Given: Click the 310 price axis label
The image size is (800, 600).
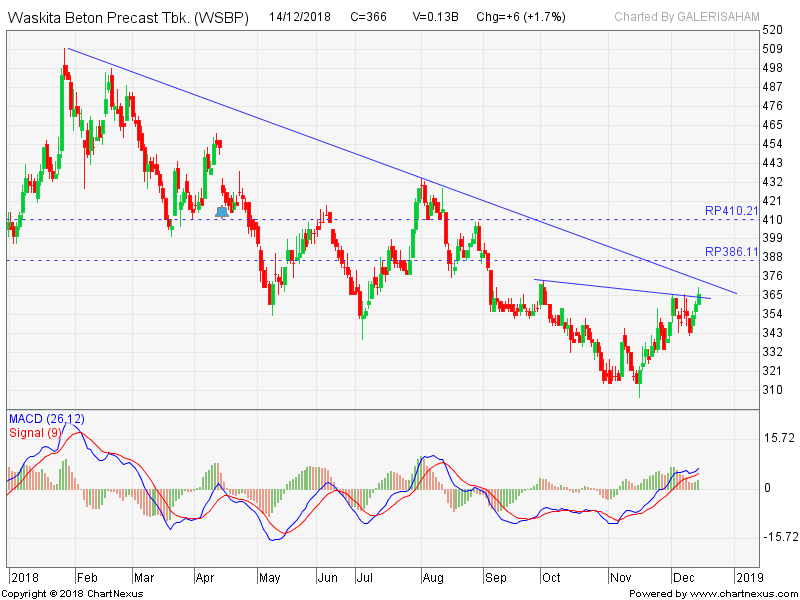Looking at the screenshot, I should 772,390.
